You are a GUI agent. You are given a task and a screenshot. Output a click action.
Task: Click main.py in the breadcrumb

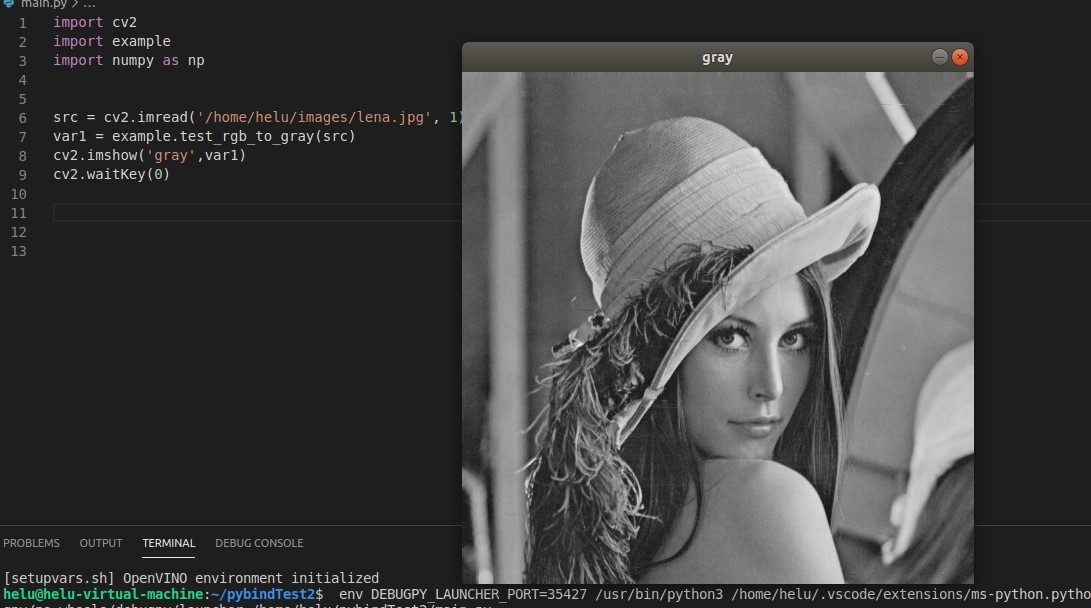44,3
